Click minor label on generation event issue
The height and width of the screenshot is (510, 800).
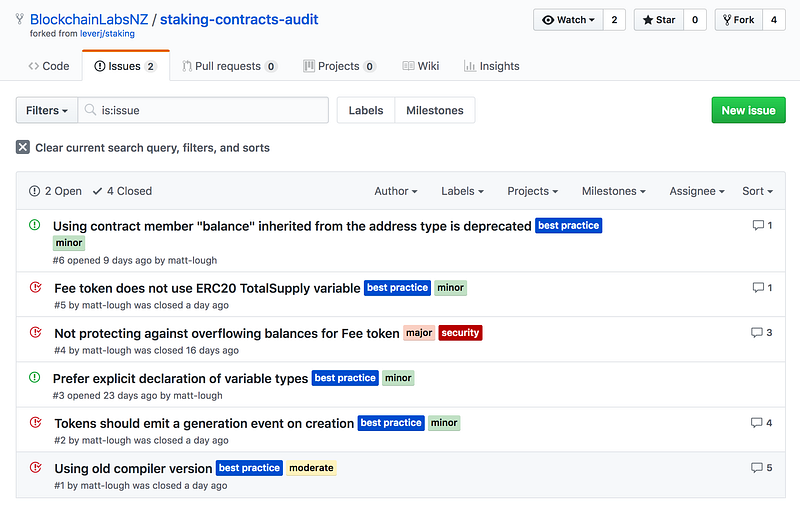coord(444,423)
